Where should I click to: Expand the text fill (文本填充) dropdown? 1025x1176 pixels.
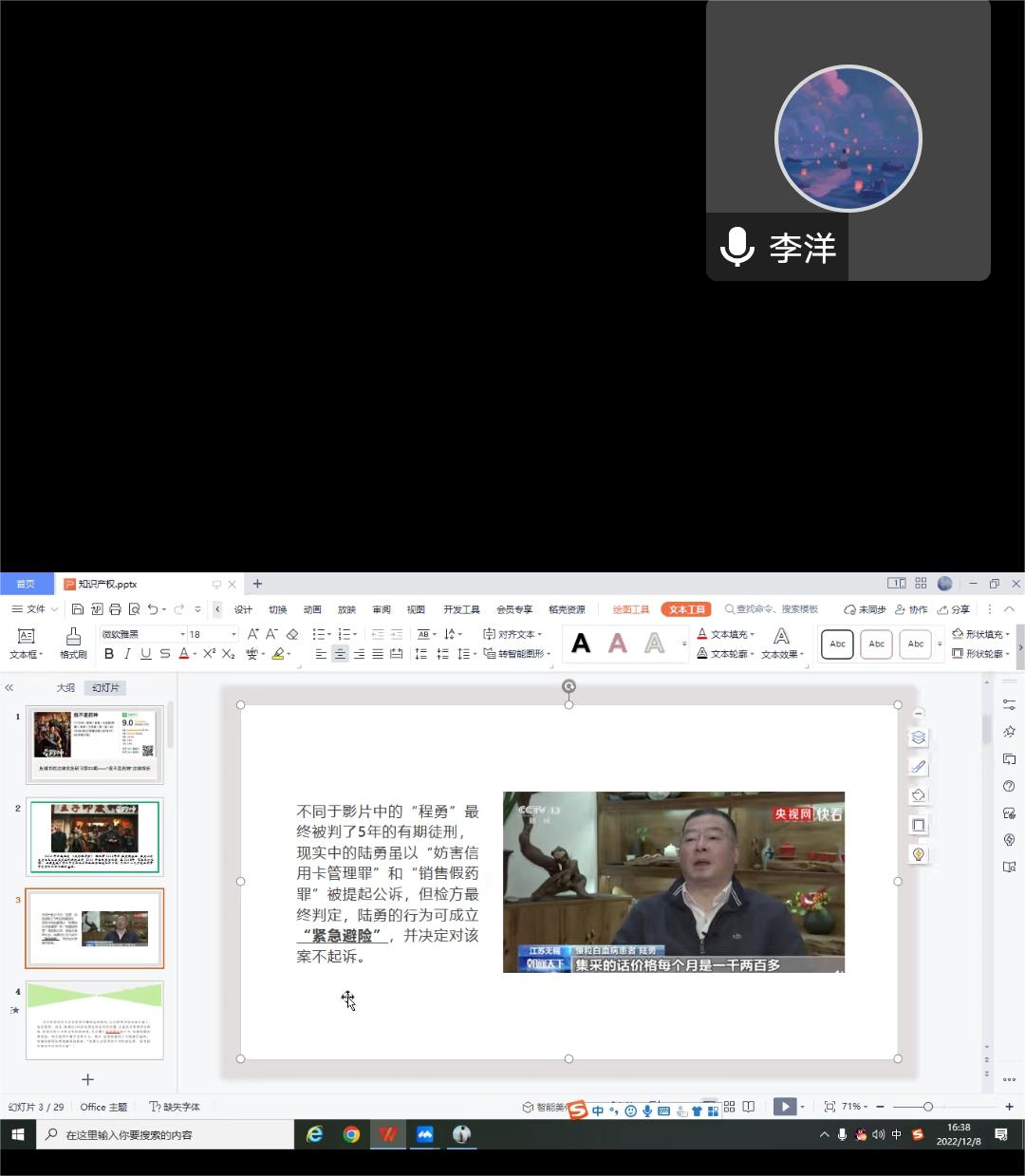(x=753, y=634)
